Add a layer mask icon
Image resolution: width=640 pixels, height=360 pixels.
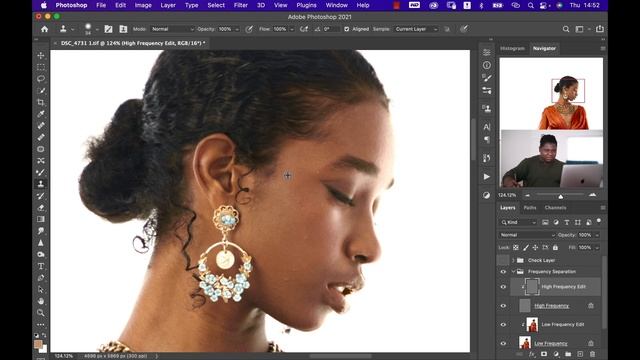544,354
